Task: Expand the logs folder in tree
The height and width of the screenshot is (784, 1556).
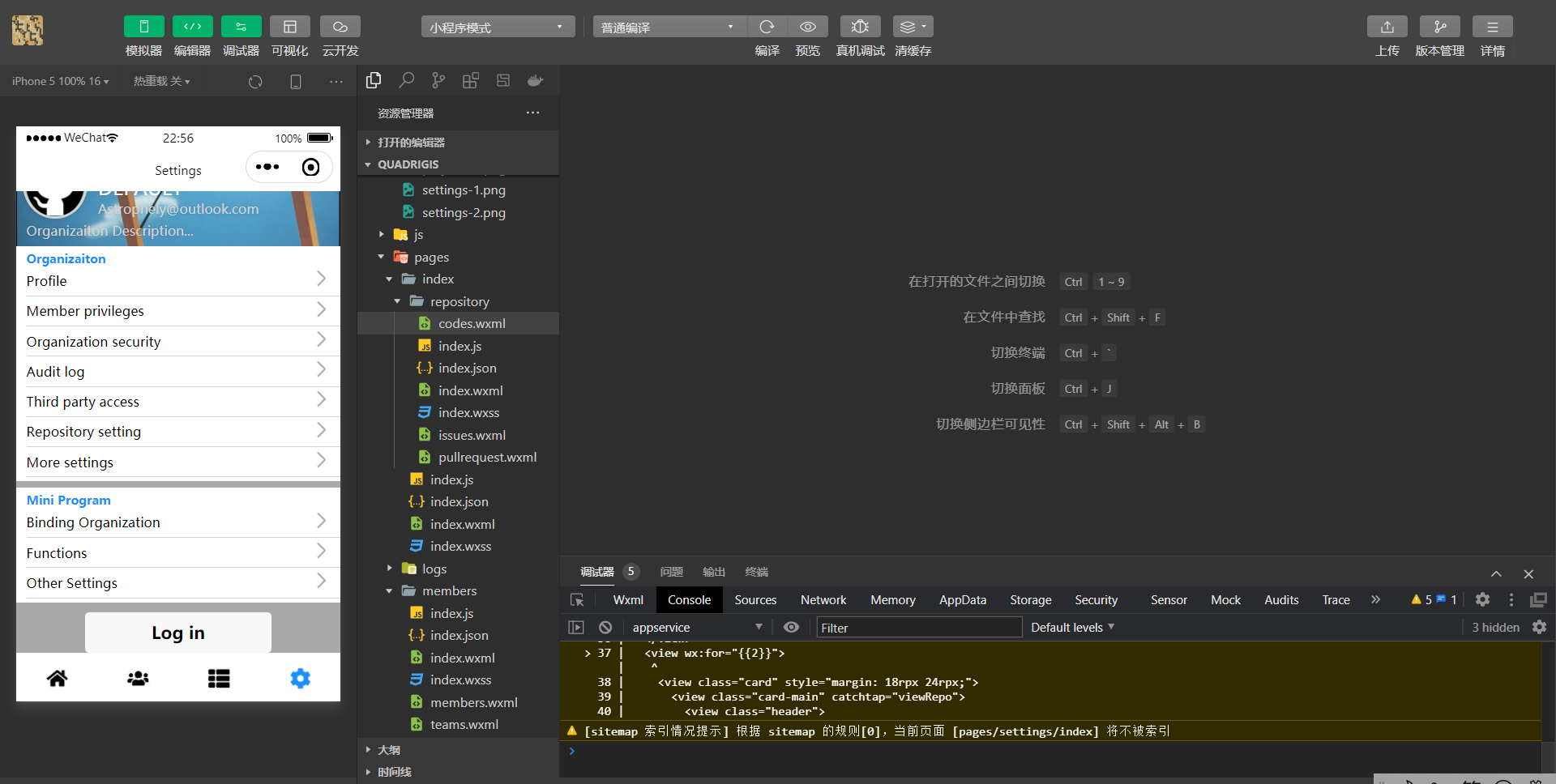Action: coord(434,569)
